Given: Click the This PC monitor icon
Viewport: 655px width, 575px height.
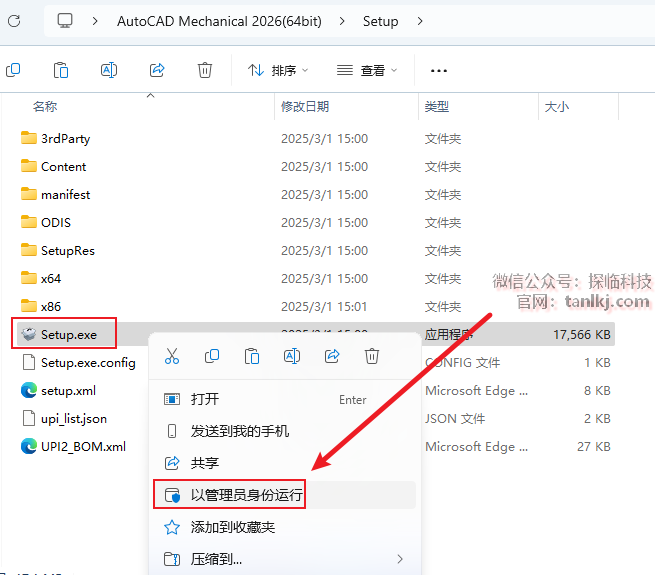Looking at the screenshot, I should point(65,20).
